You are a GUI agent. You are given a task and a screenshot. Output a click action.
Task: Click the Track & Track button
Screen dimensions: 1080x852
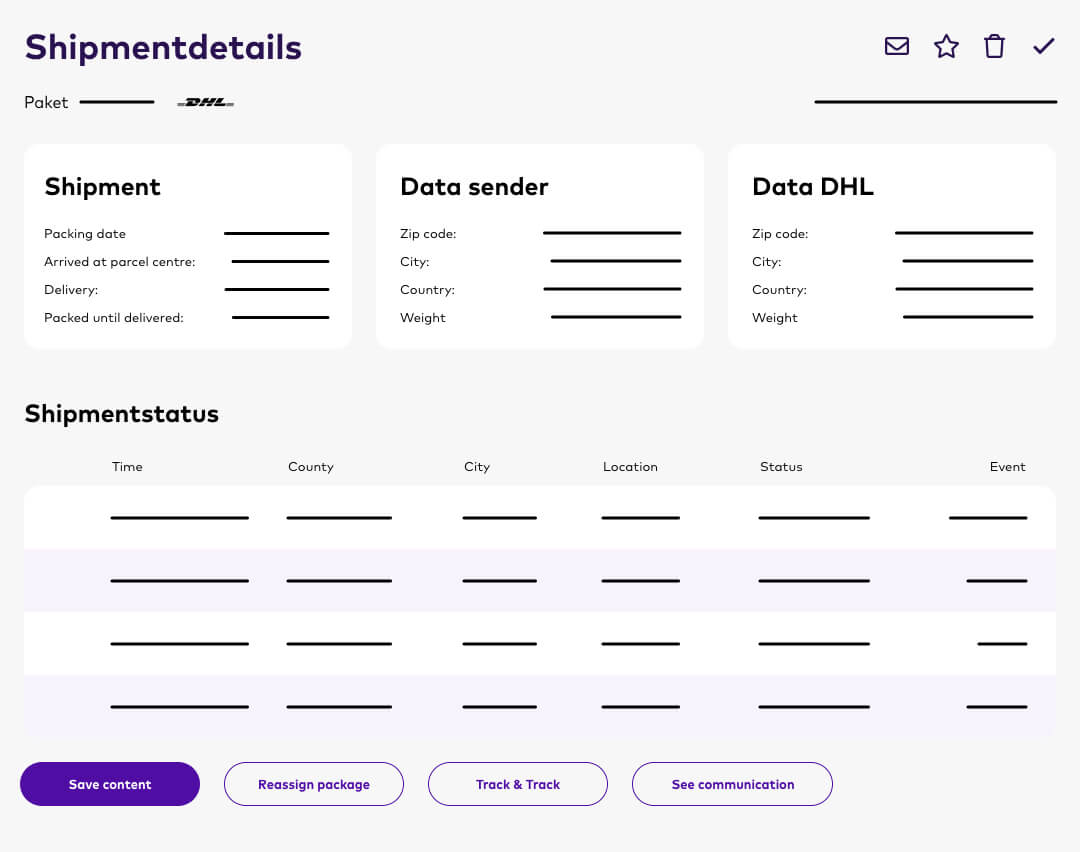(518, 784)
